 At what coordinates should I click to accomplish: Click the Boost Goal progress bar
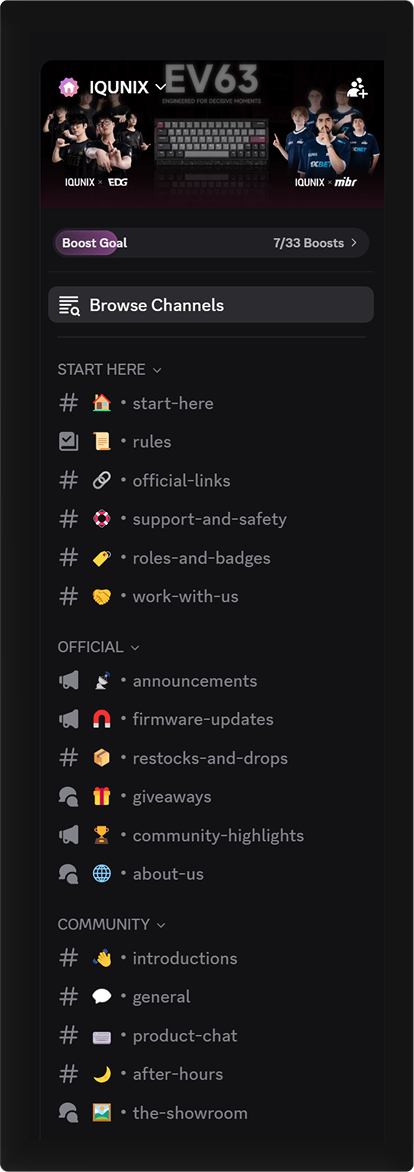click(x=211, y=243)
